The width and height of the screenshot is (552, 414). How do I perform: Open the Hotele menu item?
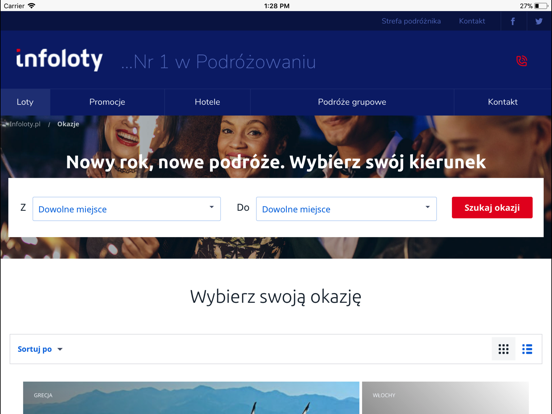pos(207,102)
